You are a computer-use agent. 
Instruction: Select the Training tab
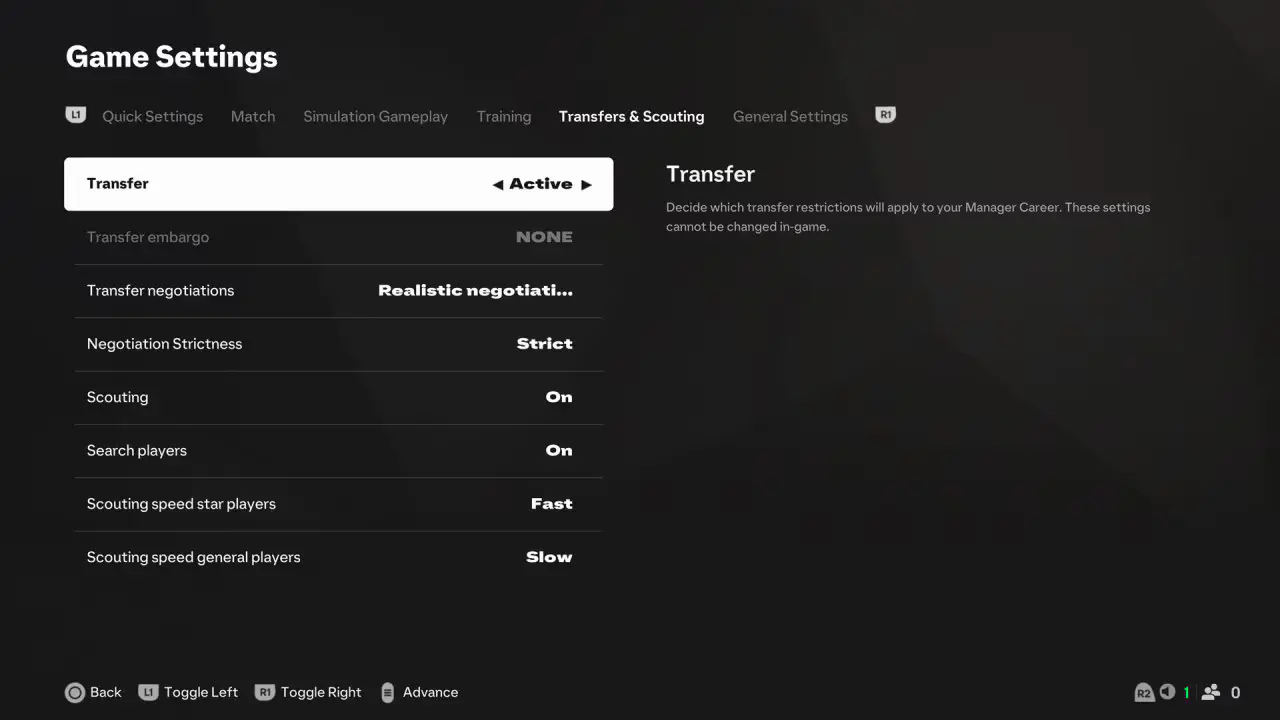pos(504,117)
